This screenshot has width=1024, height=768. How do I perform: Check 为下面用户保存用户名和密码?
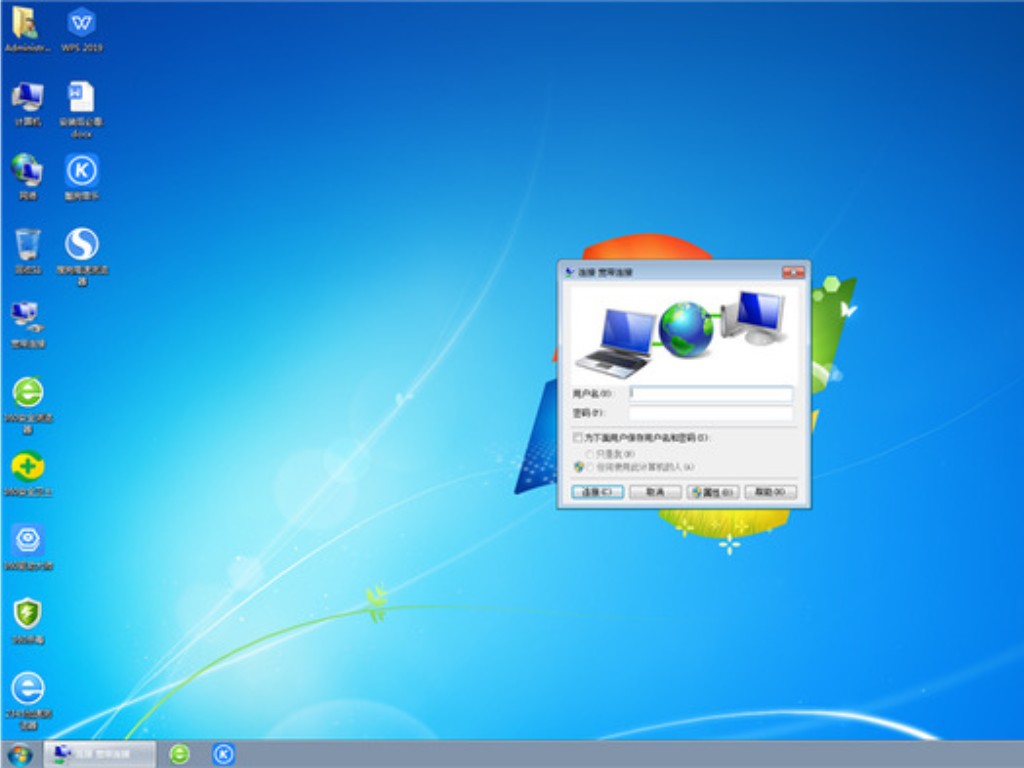click(578, 437)
